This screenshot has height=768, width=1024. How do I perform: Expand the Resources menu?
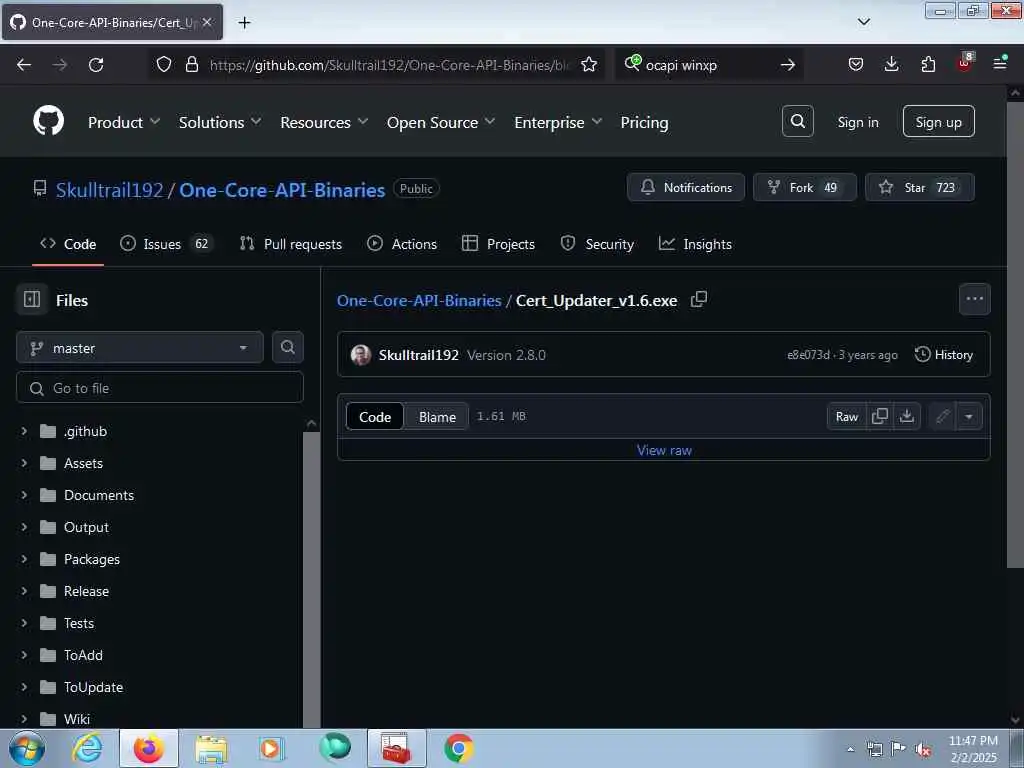pyautogui.click(x=325, y=122)
